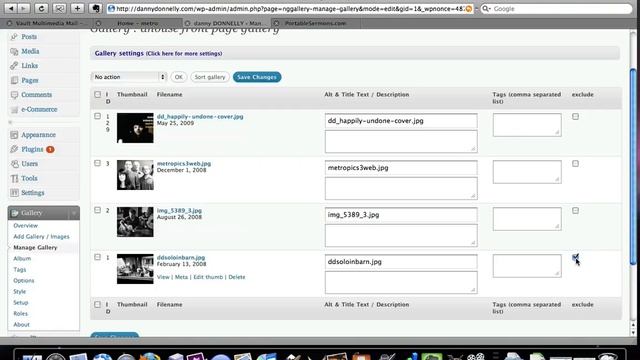640x360 pixels.
Task: Toggle exclude checkbox for img_5389_3.jpg
Action: 575,211
